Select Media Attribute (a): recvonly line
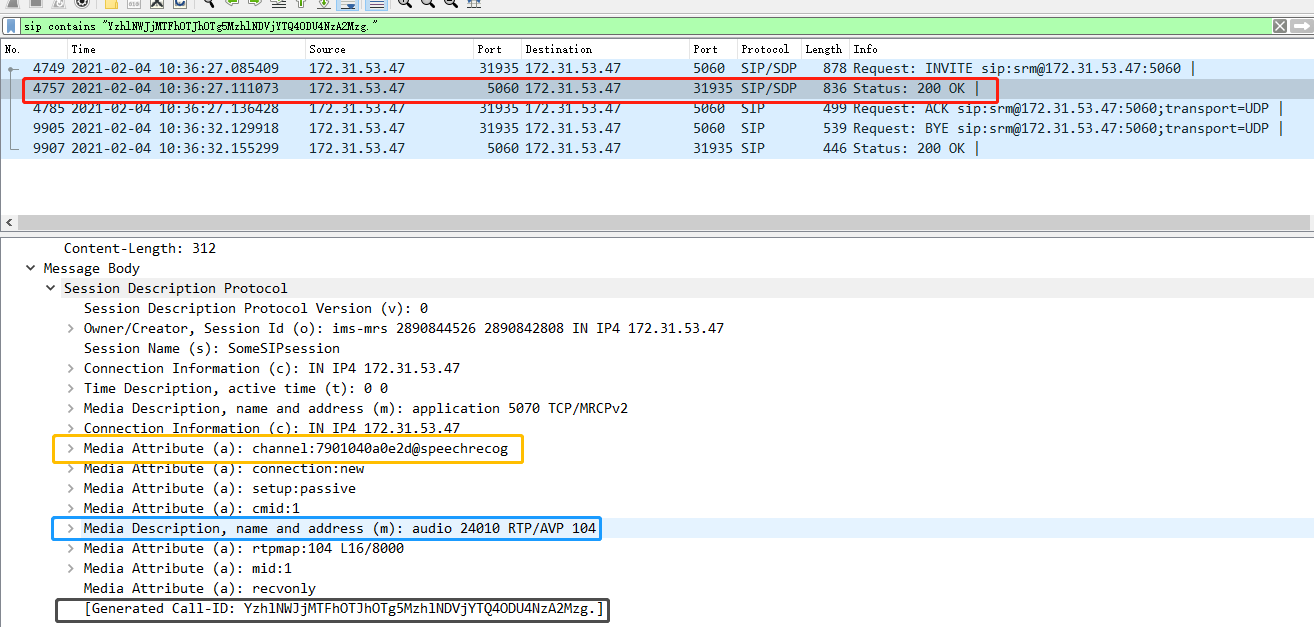 click(x=200, y=588)
